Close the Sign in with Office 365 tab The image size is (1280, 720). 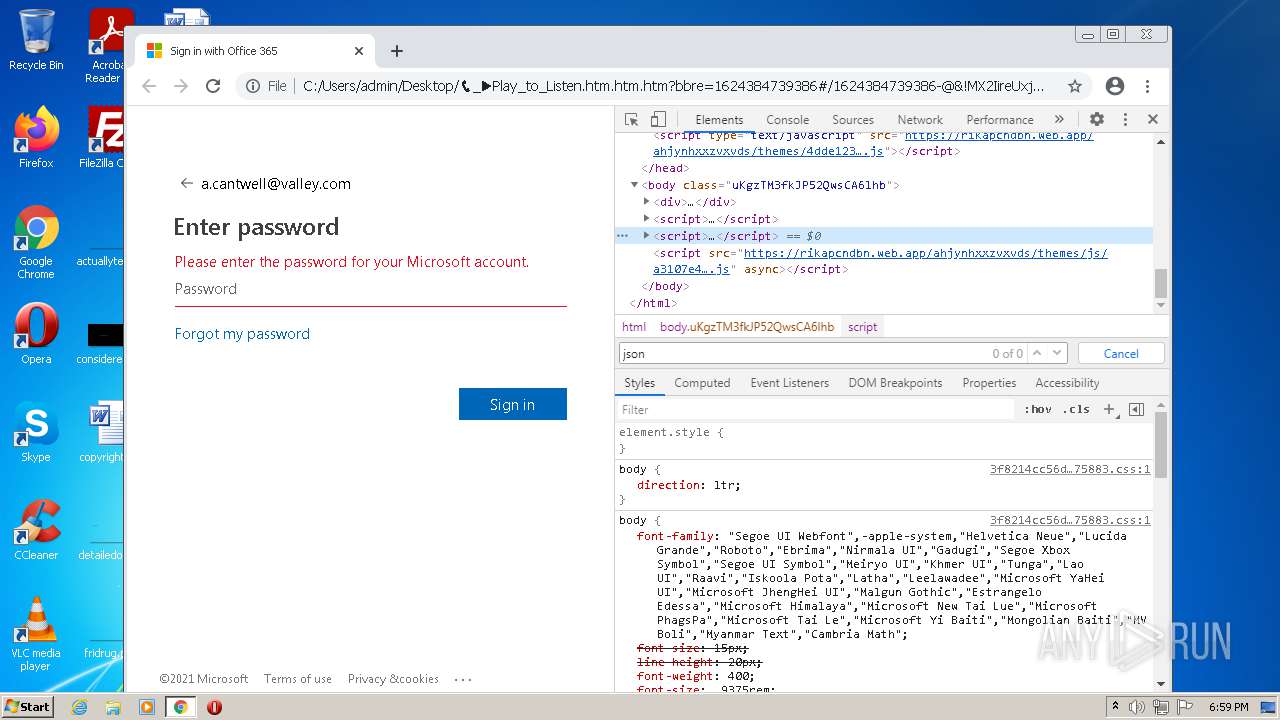[359, 51]
